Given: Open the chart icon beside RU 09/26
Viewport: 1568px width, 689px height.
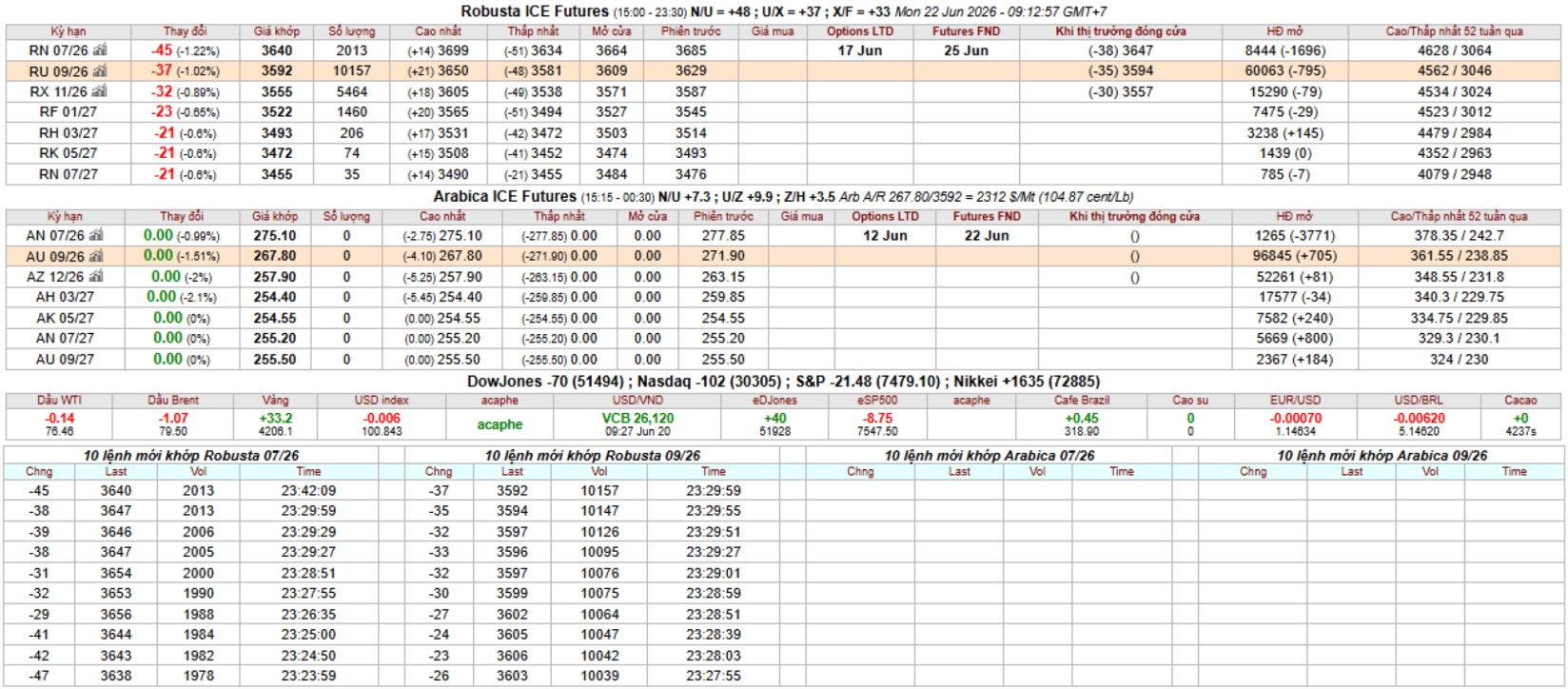Looking at the screenshot, I should (x=100, y=70).
